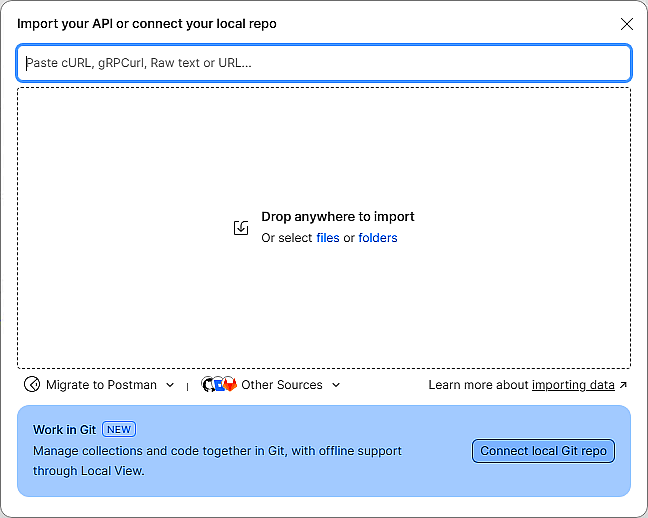Click Connect local Git repo button
This screenshot has width=648, height=518.
pyautogui.click(x=543, y=451)
